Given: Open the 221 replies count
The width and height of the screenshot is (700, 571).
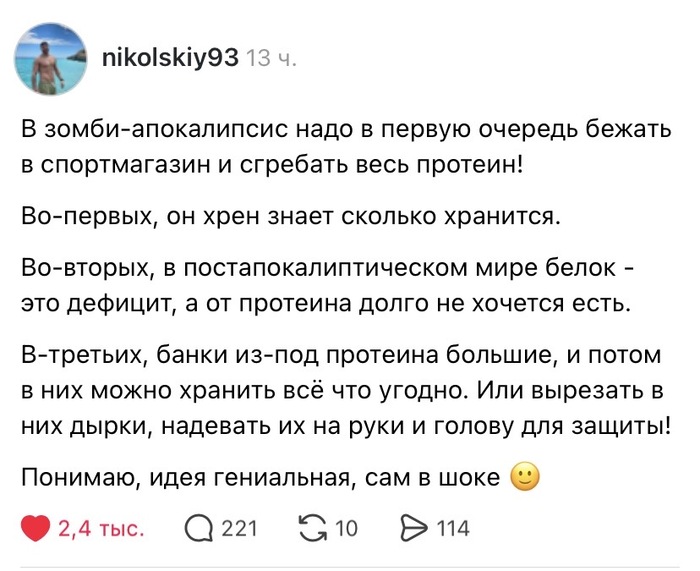Looking at the screenshot, I should click(240, 529).
